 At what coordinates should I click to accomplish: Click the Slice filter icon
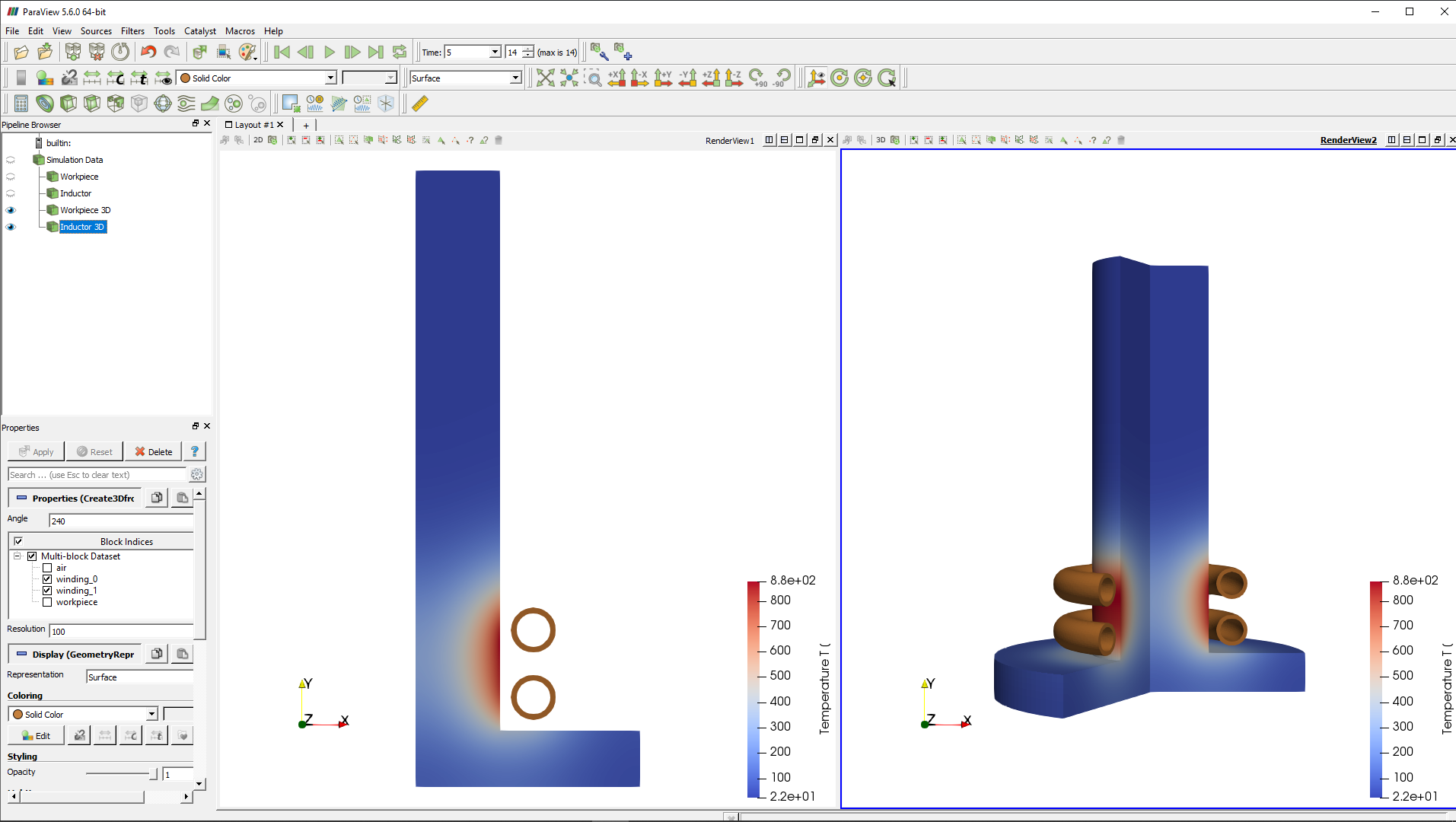pyautogui.click(x=92, y=104)
